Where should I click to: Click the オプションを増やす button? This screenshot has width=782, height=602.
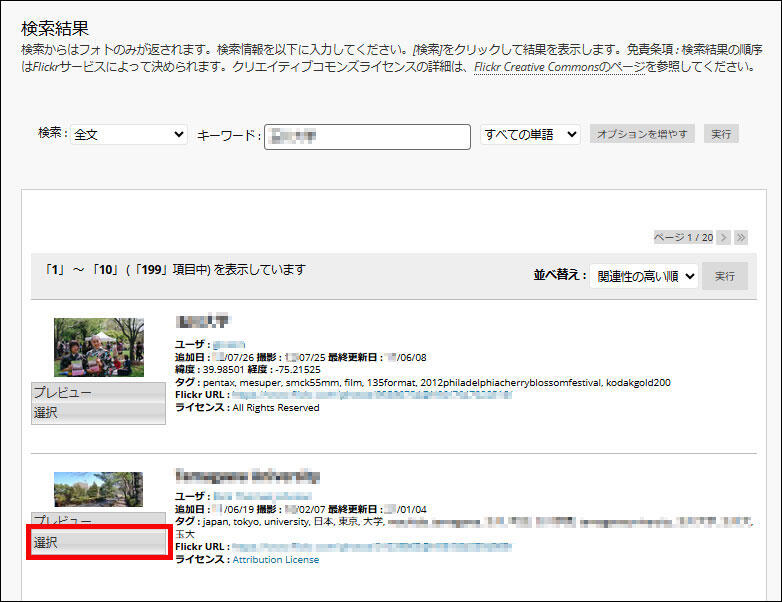tap(642, 134)
